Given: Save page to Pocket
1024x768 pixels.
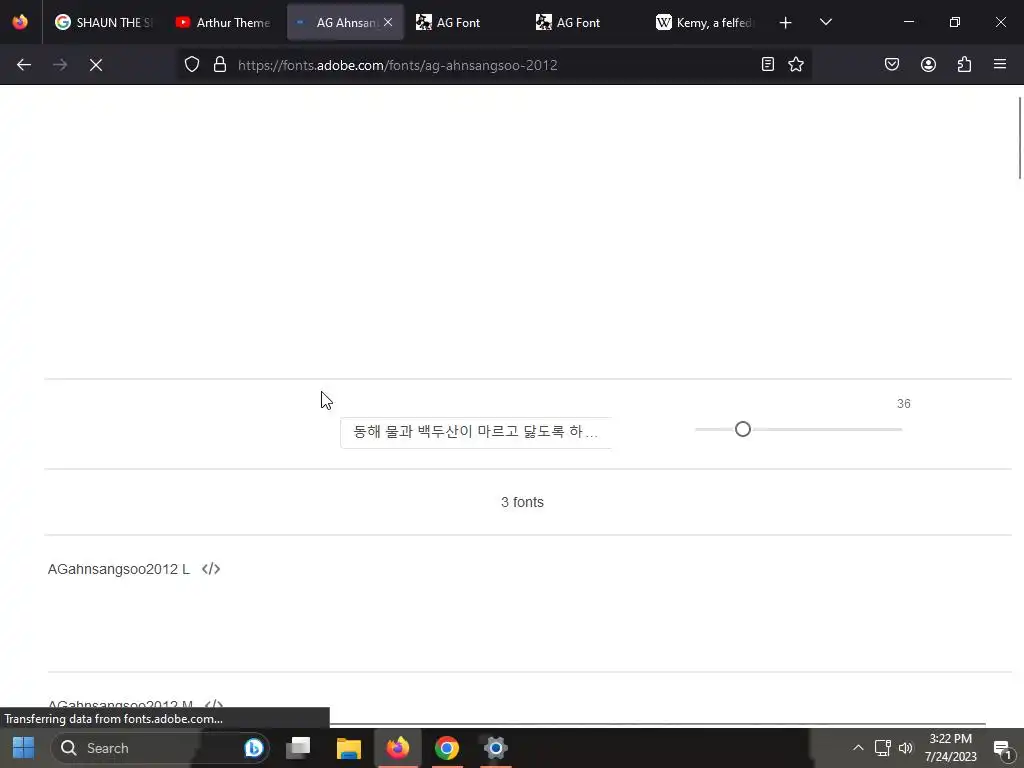Looking at the screenshot, I should (892, 64).
